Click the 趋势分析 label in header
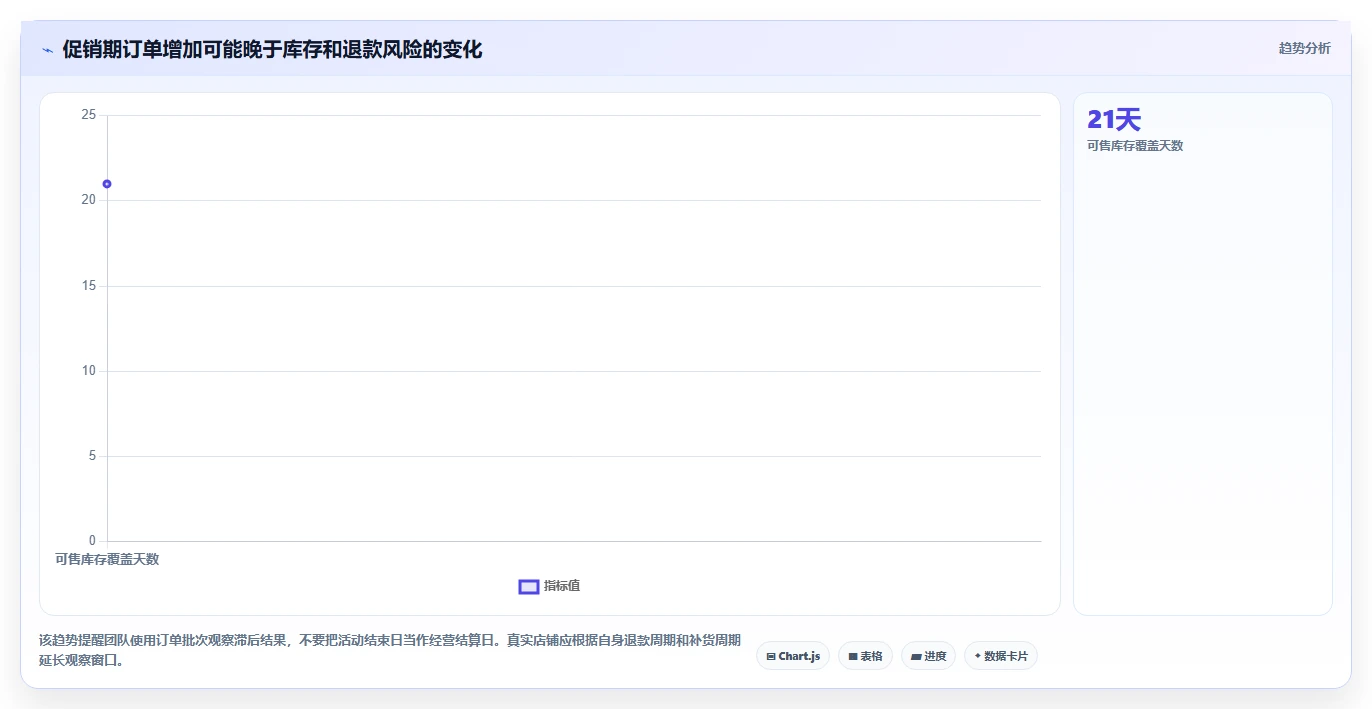The height and width of the screenshot is (709, 1372). [x=1304, y=48]
